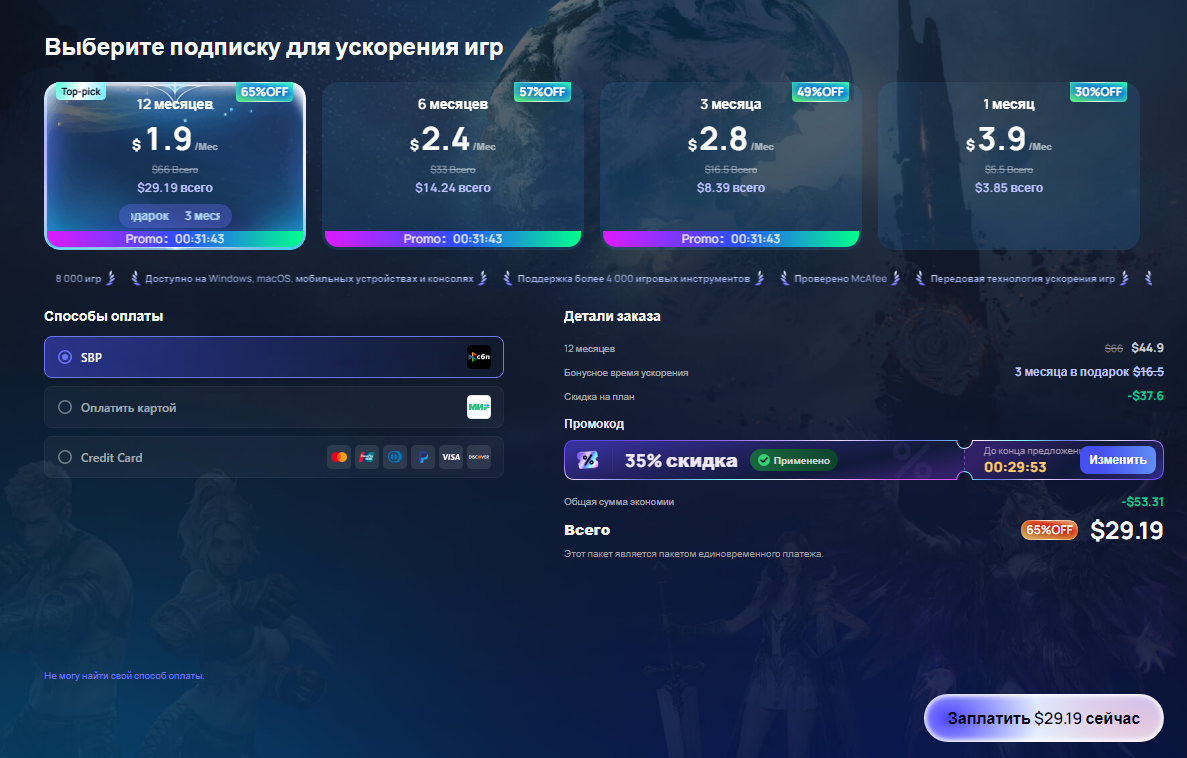This screenshot has height=758, width=1187.
Task: Click the 65%OFF badge on 12-month card
Action: [x=265, y=92]
